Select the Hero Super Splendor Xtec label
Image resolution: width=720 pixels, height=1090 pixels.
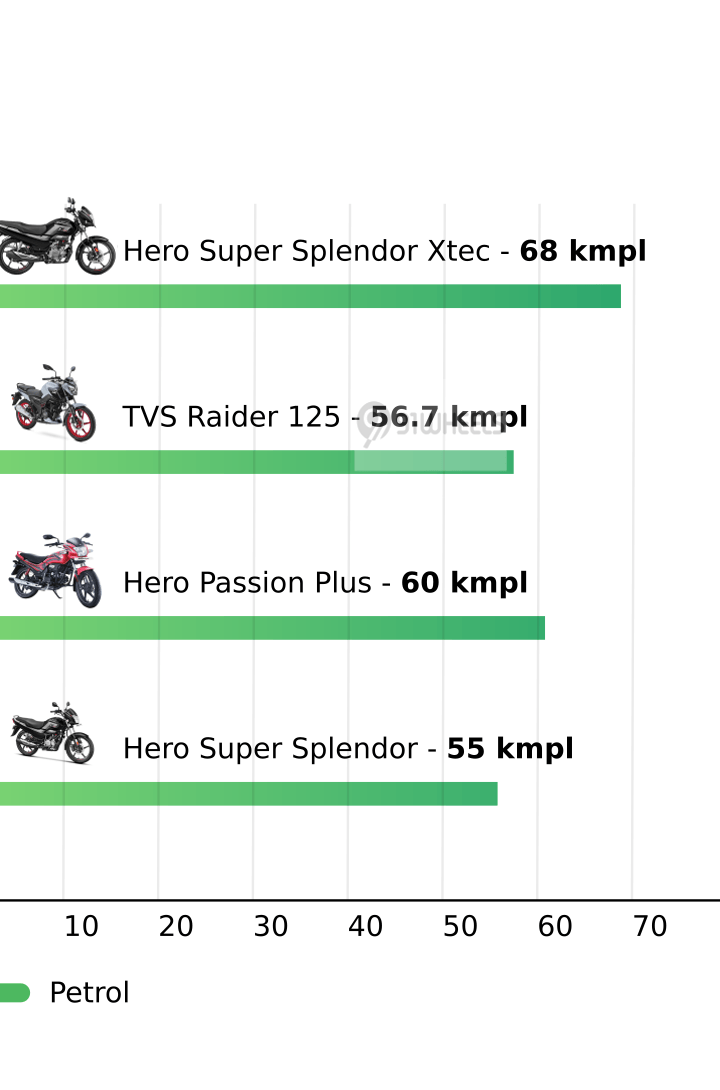click(x=306, y=251)
